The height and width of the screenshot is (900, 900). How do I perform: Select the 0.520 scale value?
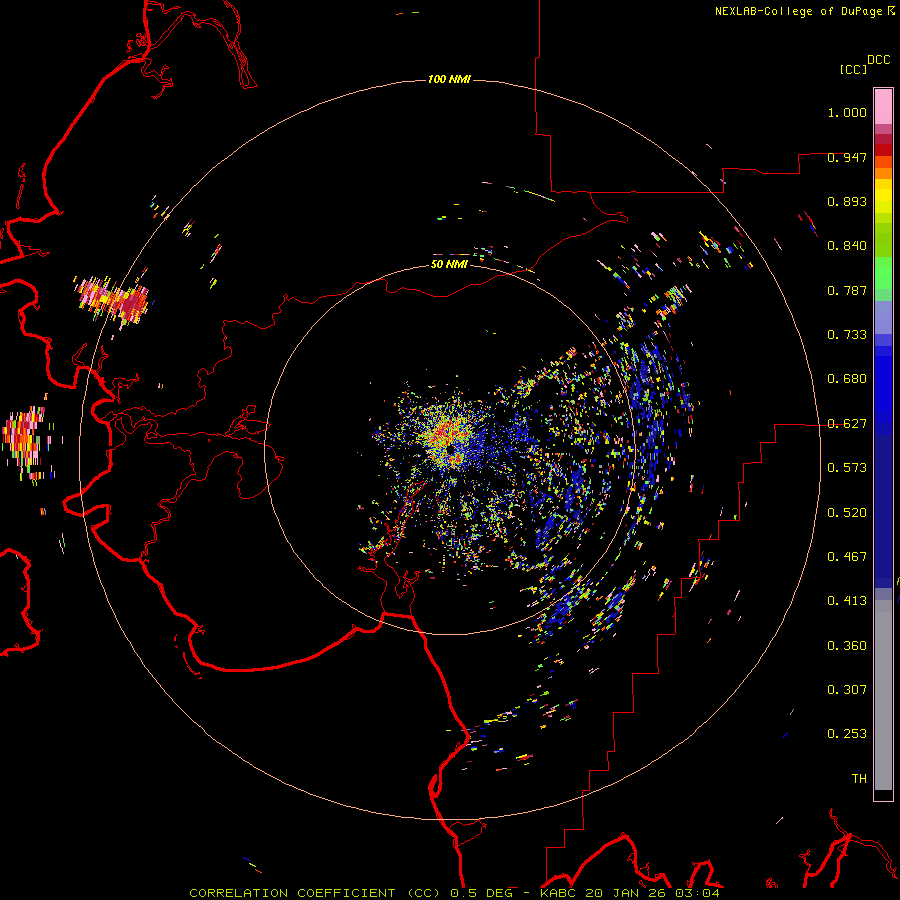[847, 513]
